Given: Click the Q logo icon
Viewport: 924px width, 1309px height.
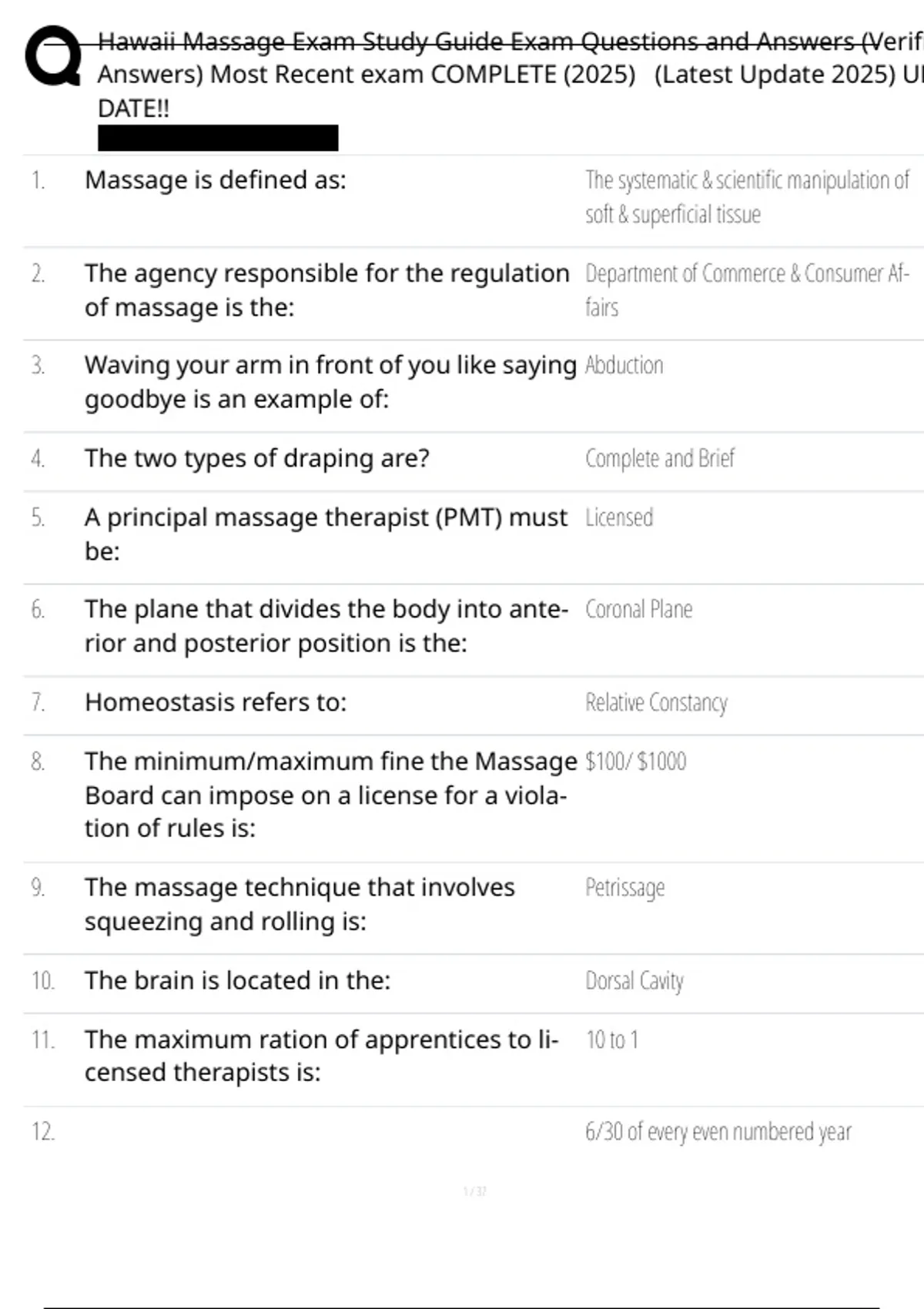Looking at the screenshot, I should click(52, 56).
